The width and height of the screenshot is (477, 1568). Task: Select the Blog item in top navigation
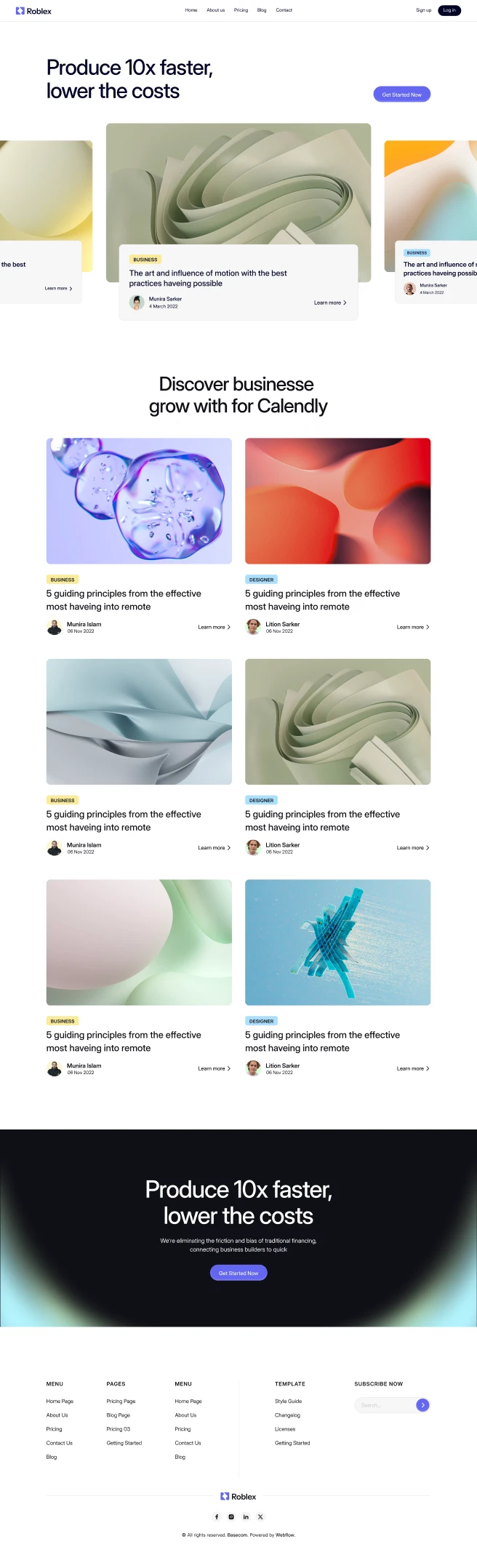tap(262, 10)
